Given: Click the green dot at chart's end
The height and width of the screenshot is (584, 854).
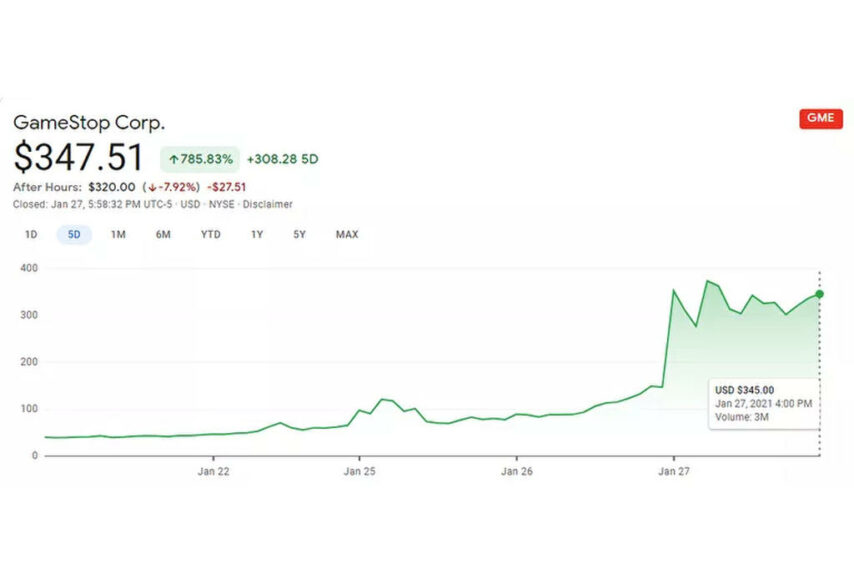Looking at the screenshot, I should pyautogui.click(x=820, y=294).
